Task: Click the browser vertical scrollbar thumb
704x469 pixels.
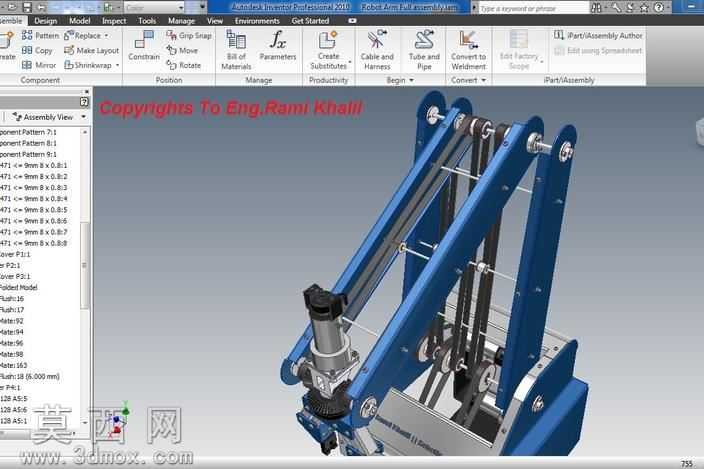Action: pyautogui.click(x=84, y=265)
